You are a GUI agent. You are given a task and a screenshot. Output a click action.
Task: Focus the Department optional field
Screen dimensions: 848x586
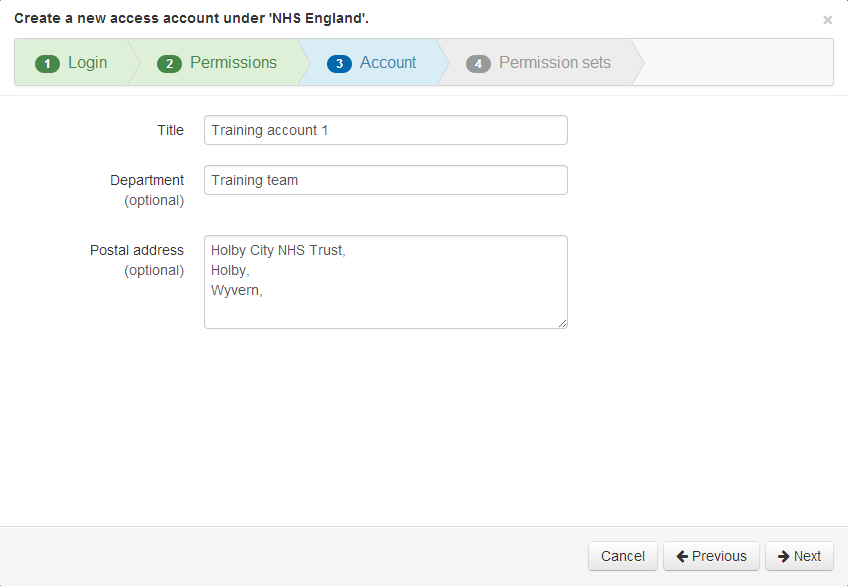[x=385, y=180]
